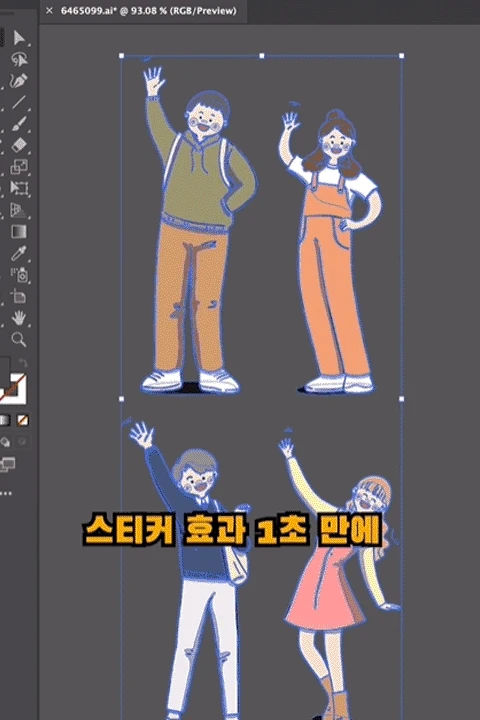
Task: Apply Gradient fill mode button
Action: pyautogui.click(x=4, y=420)
